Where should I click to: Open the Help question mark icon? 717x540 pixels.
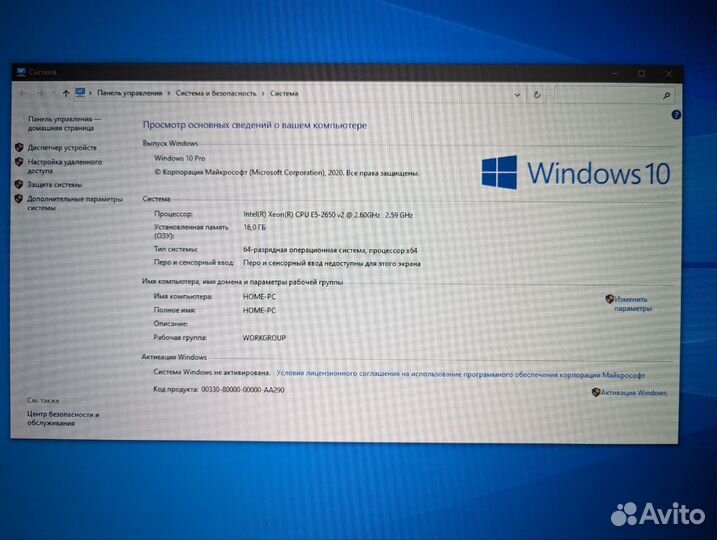point(676,115)
